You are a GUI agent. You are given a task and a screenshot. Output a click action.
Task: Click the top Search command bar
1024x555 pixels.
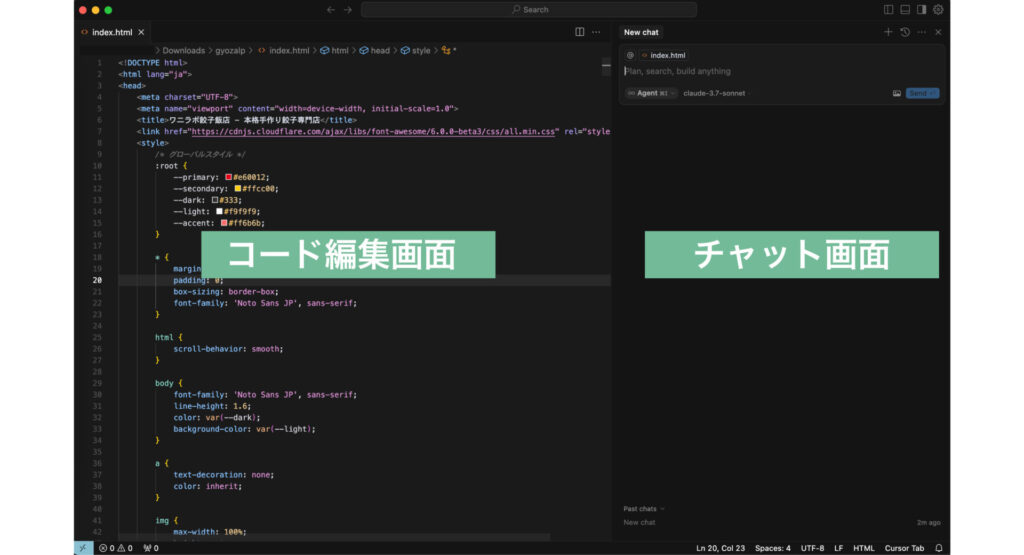pyautogui.click(x=529, y=10)
